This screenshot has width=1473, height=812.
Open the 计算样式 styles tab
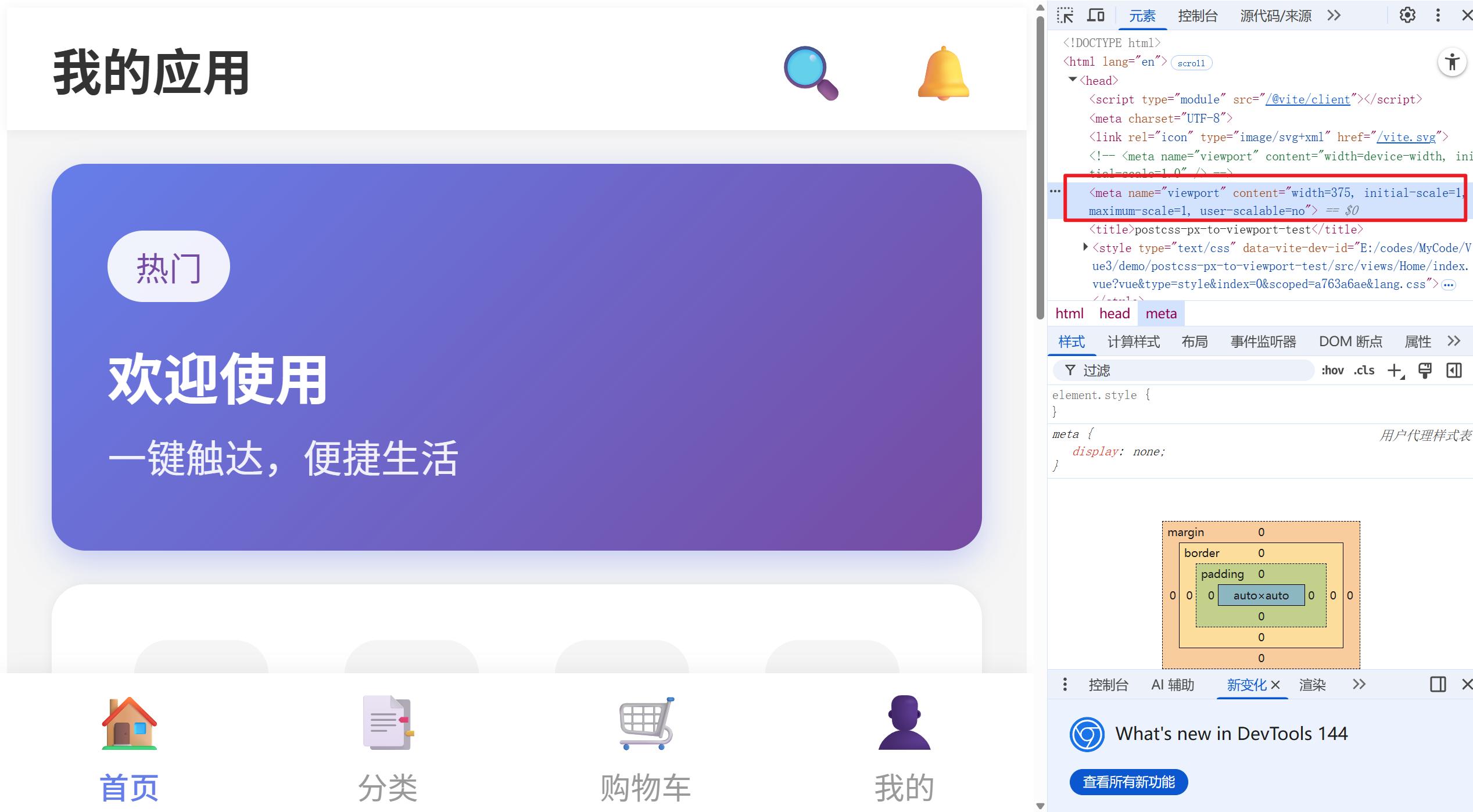click(x=1133, y=342)
